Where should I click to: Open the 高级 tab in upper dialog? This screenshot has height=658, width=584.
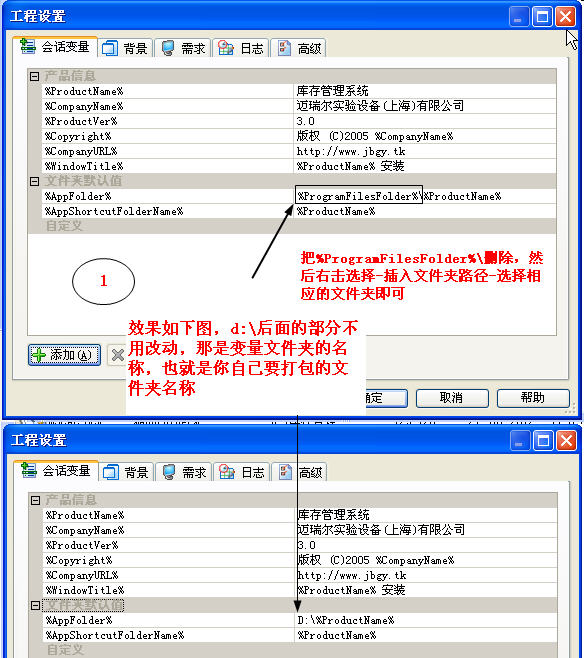[299, 48]
